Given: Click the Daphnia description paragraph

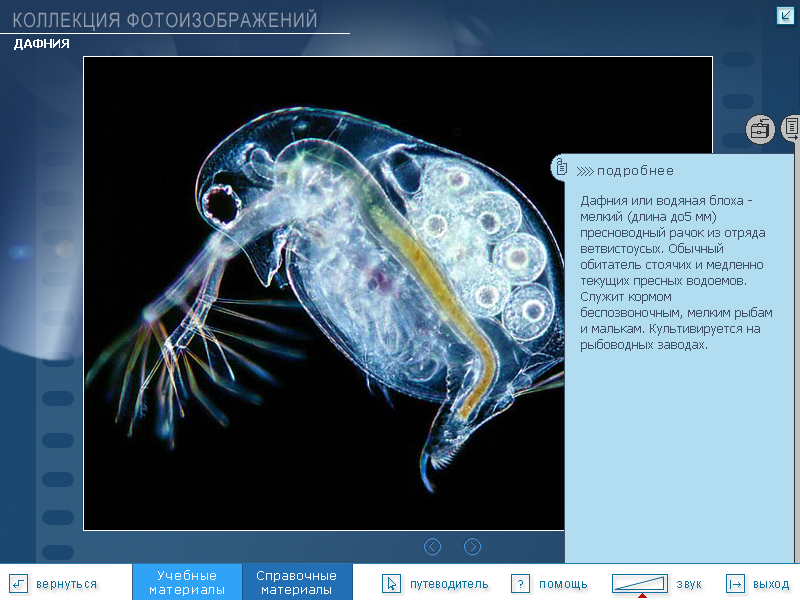Looking at the screenshot, I should pyautogui.click(x=676, y=272).
